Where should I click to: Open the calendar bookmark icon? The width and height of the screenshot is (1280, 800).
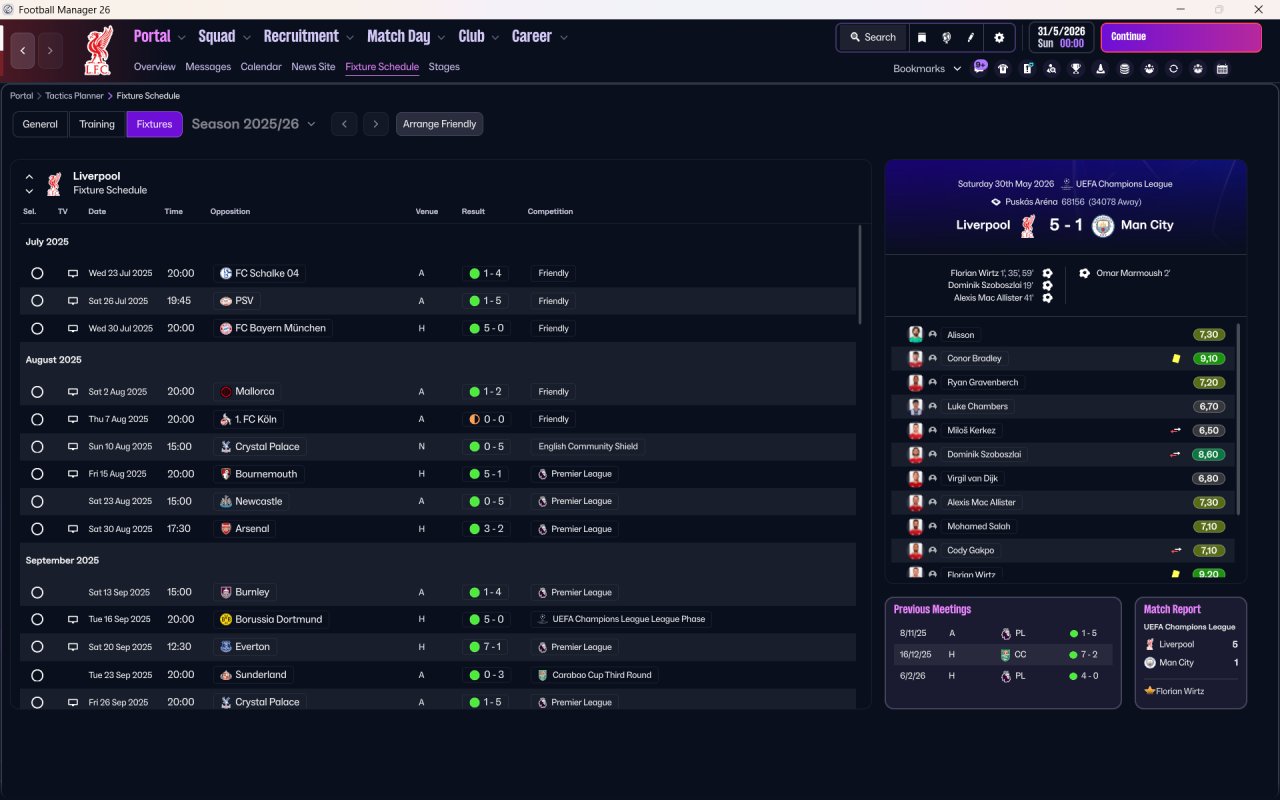point(1222,69)
